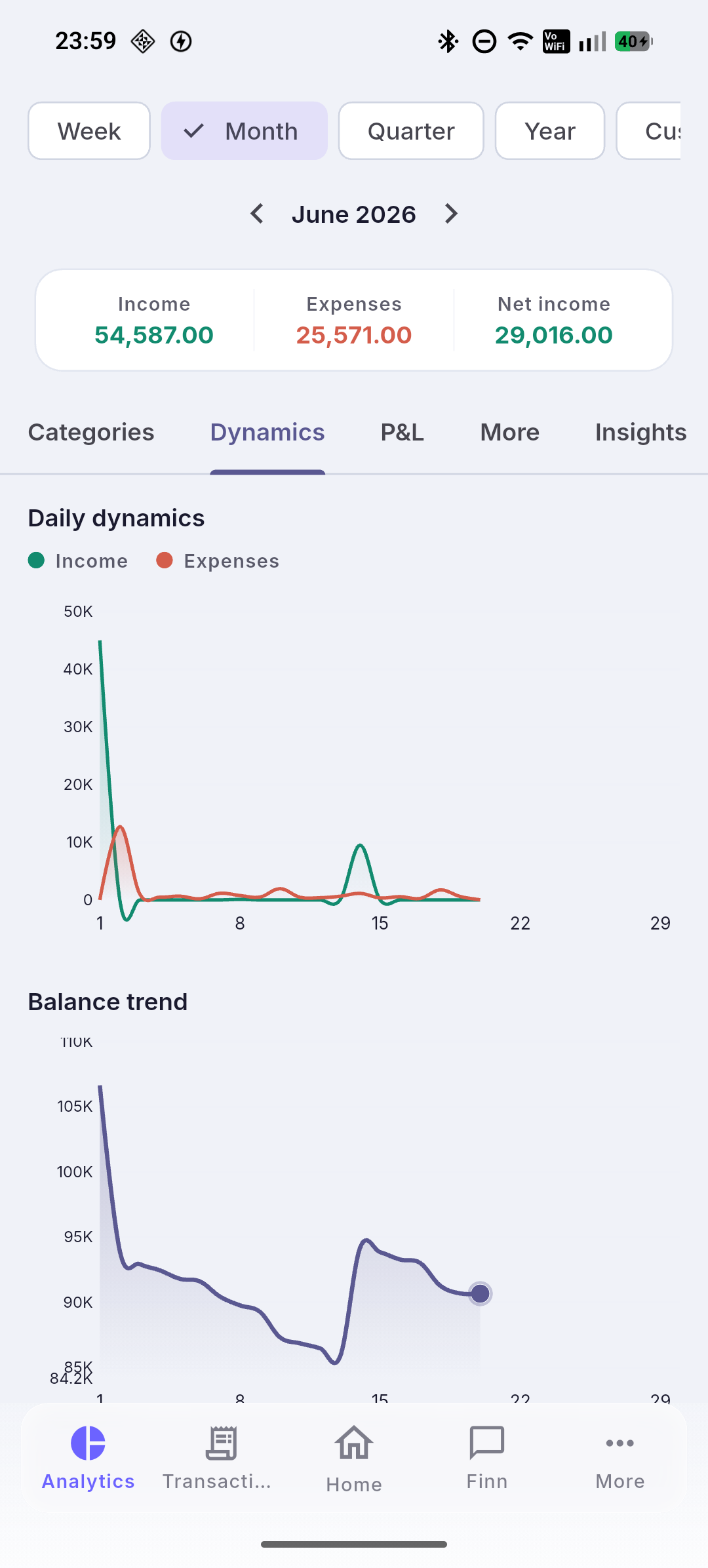The width and height of the screenshot is (708, 1568).
Task: Go to previous month with left chevron
Action: click(x=257, y=214)
